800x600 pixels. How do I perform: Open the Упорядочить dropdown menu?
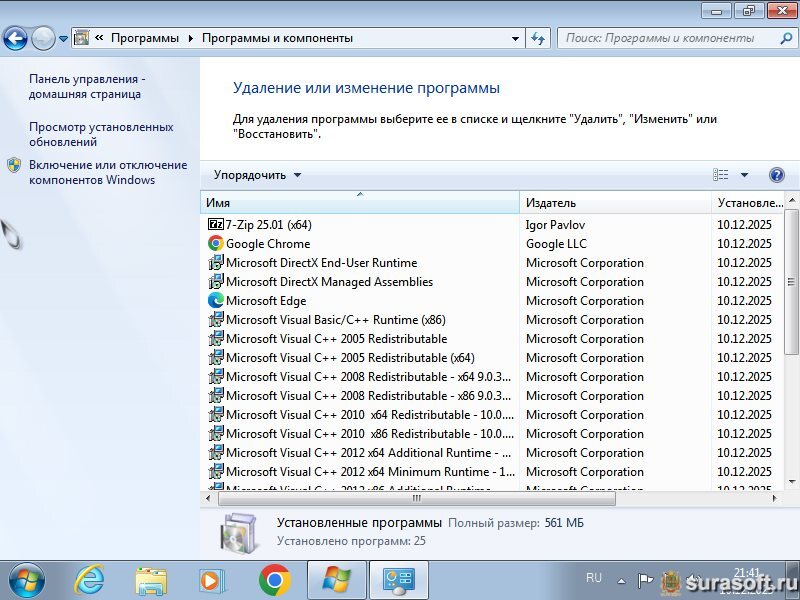tap(258, 175)
